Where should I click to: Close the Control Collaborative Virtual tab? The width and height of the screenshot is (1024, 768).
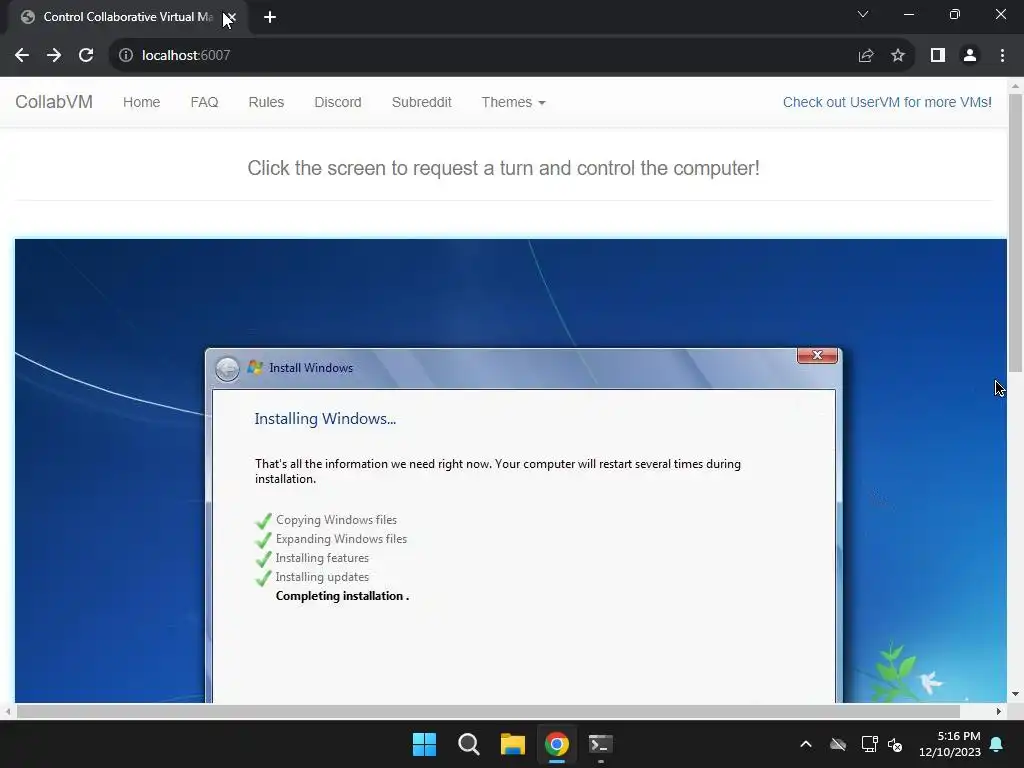point(231,17)
